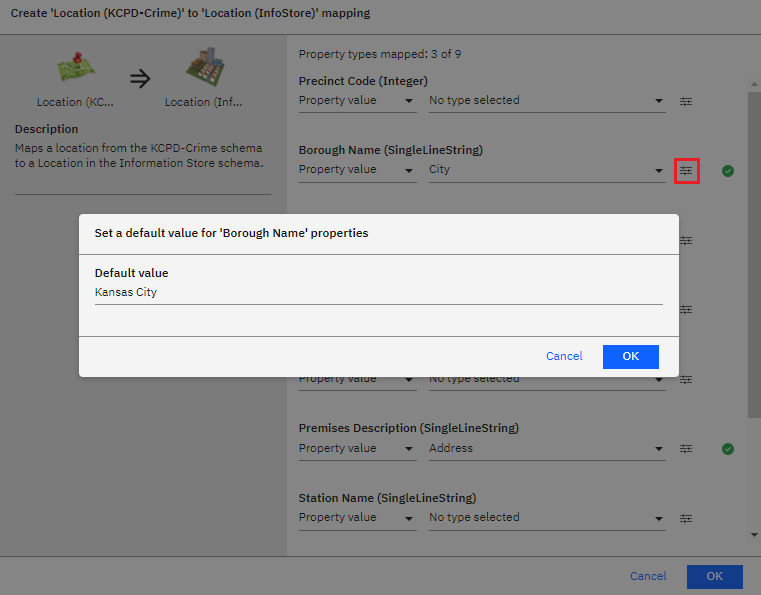Open default value settings for Station Name

point(686,518)
